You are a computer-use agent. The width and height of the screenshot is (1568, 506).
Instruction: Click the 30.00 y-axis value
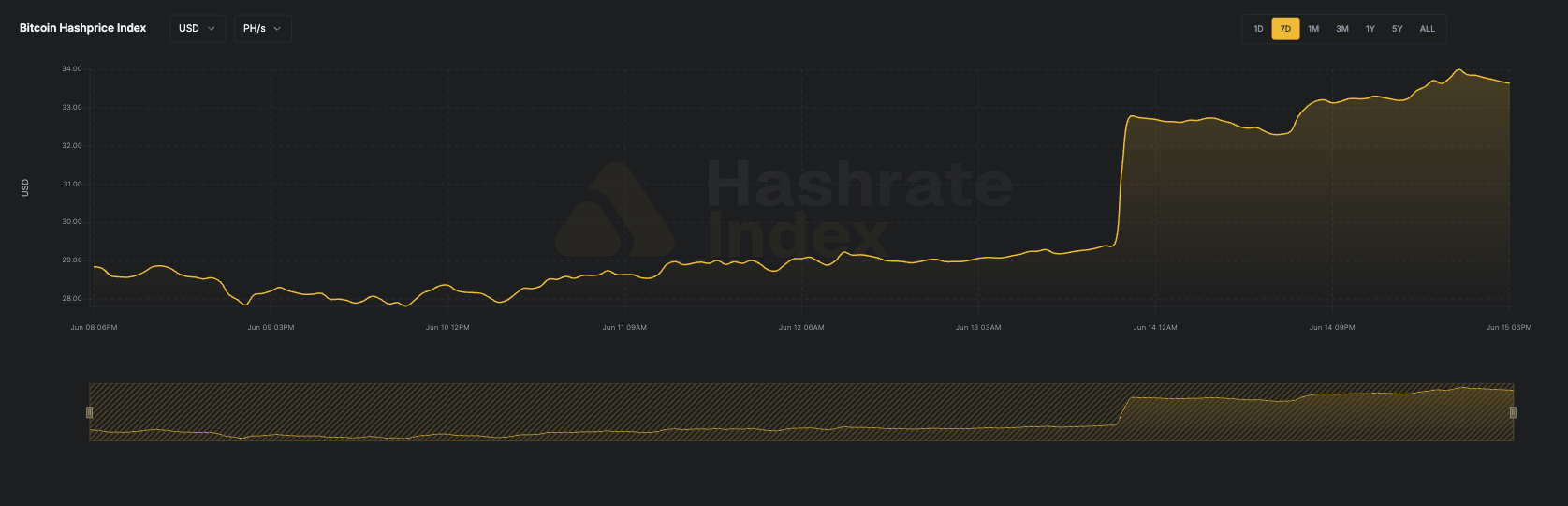pos(72,222)
